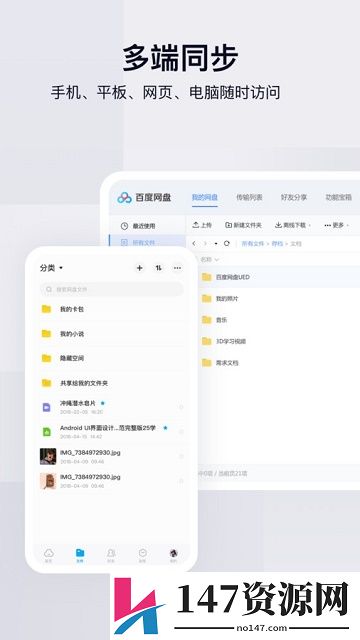Go back with the left chevron
Viewport: 360px width, 640px height.
coord(194,243)
